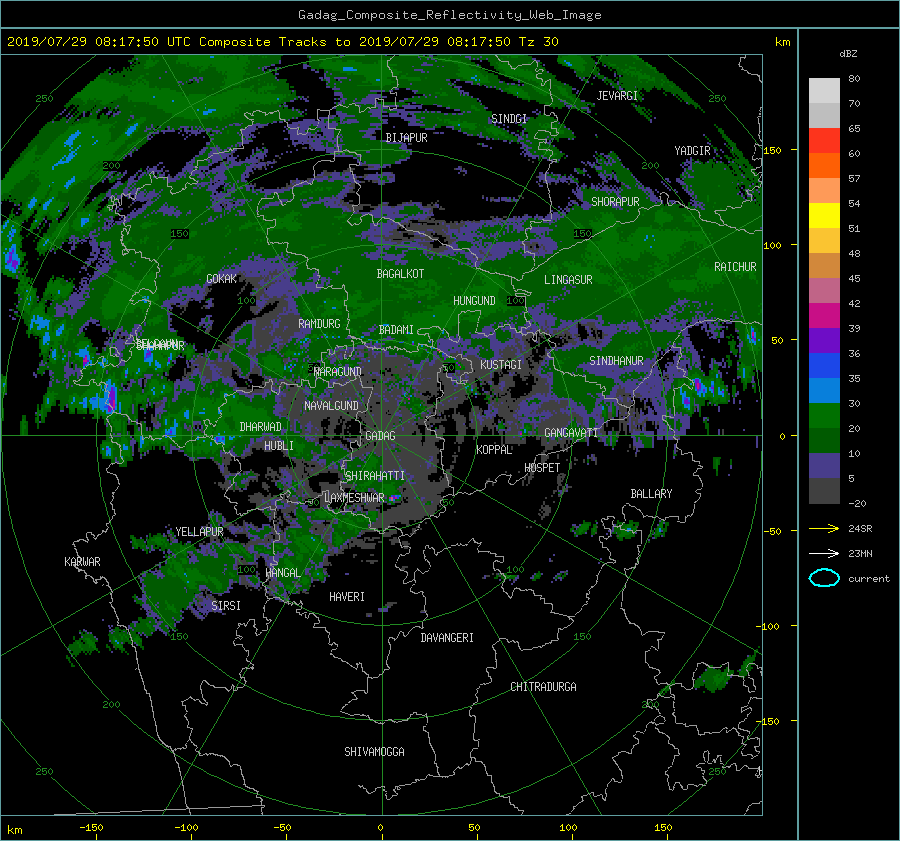Pick the violet purple swatch in dBZ legend
The height and width of the screenshot is (841, 900).
[824, 341]
